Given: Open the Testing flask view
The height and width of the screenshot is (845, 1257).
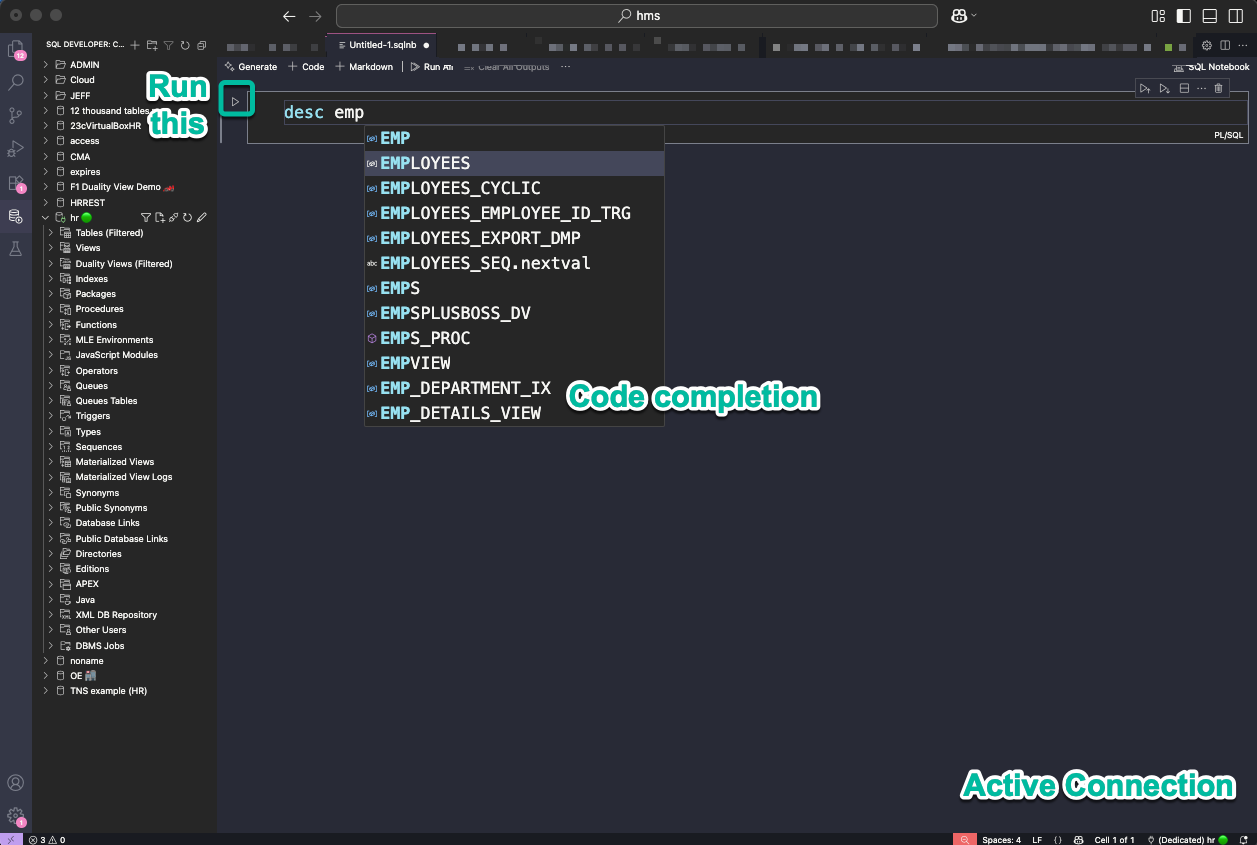Looking at the screenshot, I should (15, 249).
